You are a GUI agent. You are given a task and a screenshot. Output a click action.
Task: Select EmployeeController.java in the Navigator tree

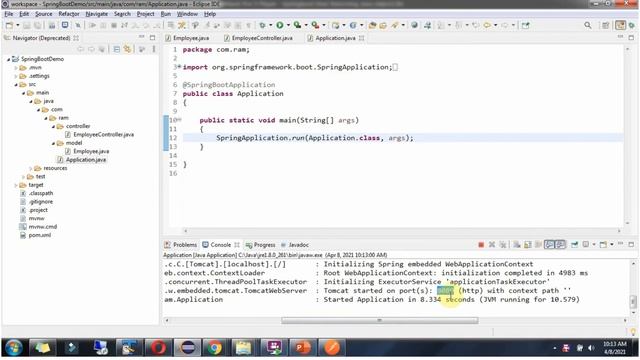(x=103, y=135)
